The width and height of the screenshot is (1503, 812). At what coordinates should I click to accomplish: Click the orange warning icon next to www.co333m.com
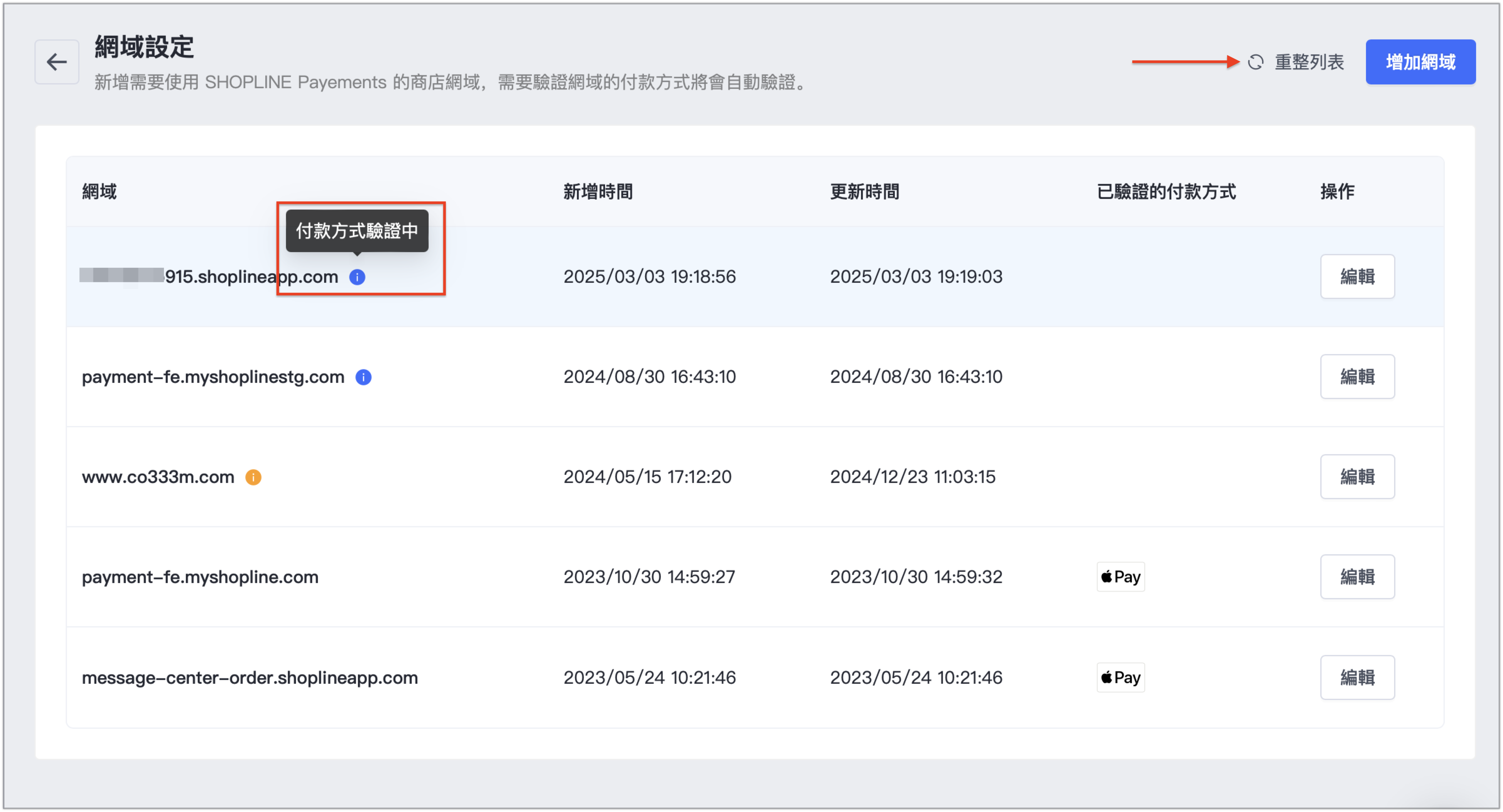pyautogui.click(x=253, y=477)
